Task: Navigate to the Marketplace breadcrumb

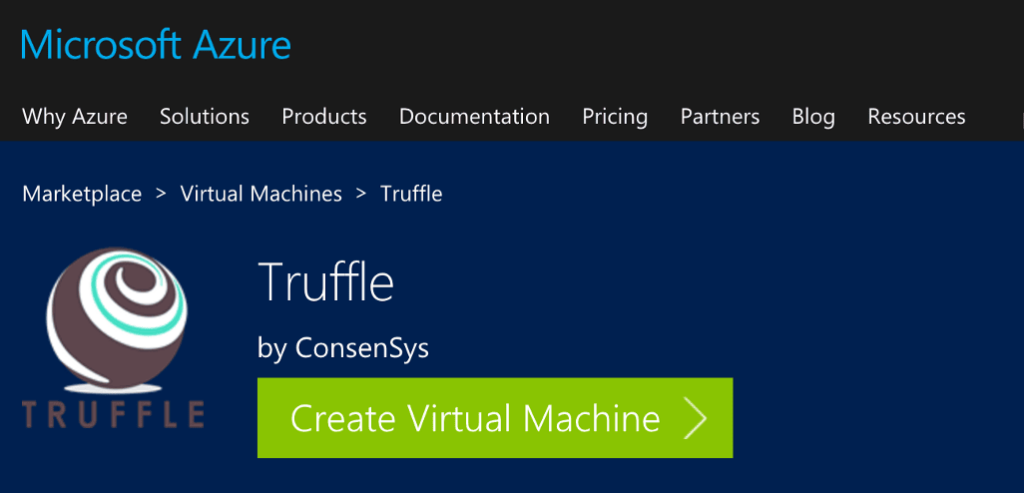Action: [82, 194]
